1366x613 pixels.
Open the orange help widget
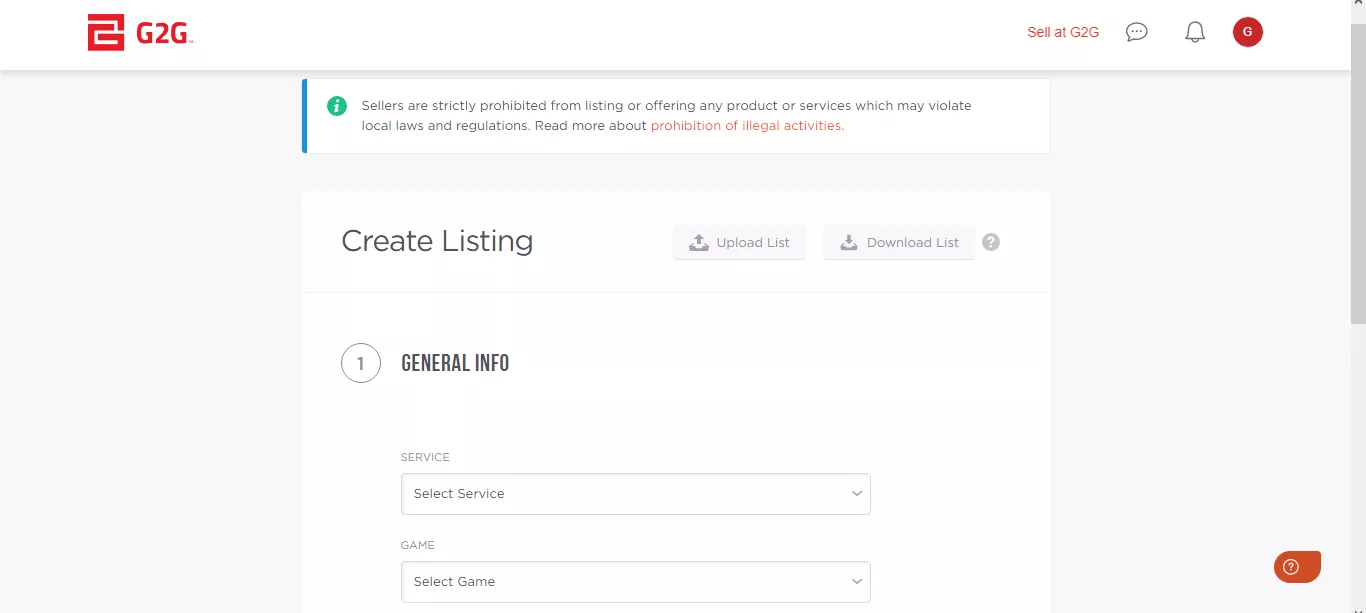(1297, 567)
